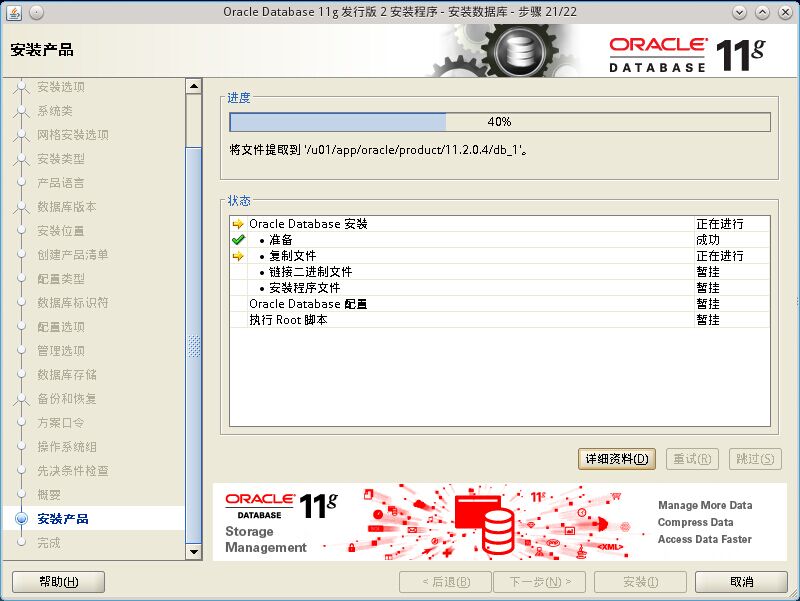Click the 跳过(S) button
The width and height of the screenshot is (800, 601).
755,459
